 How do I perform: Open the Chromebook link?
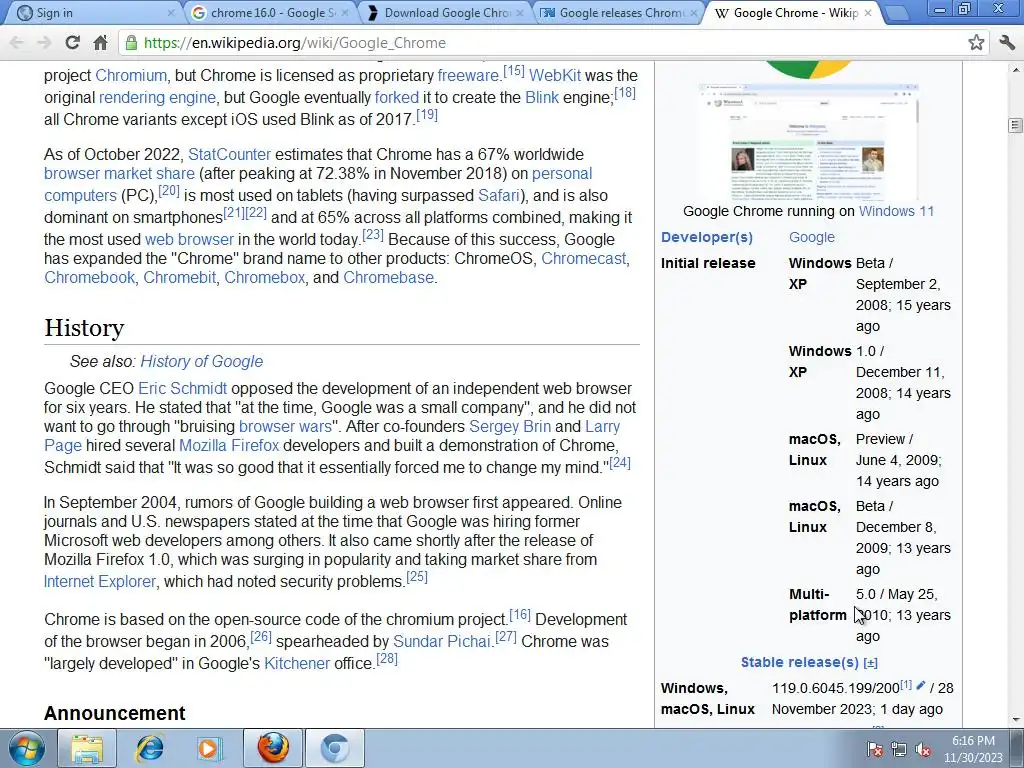[89, 278]
